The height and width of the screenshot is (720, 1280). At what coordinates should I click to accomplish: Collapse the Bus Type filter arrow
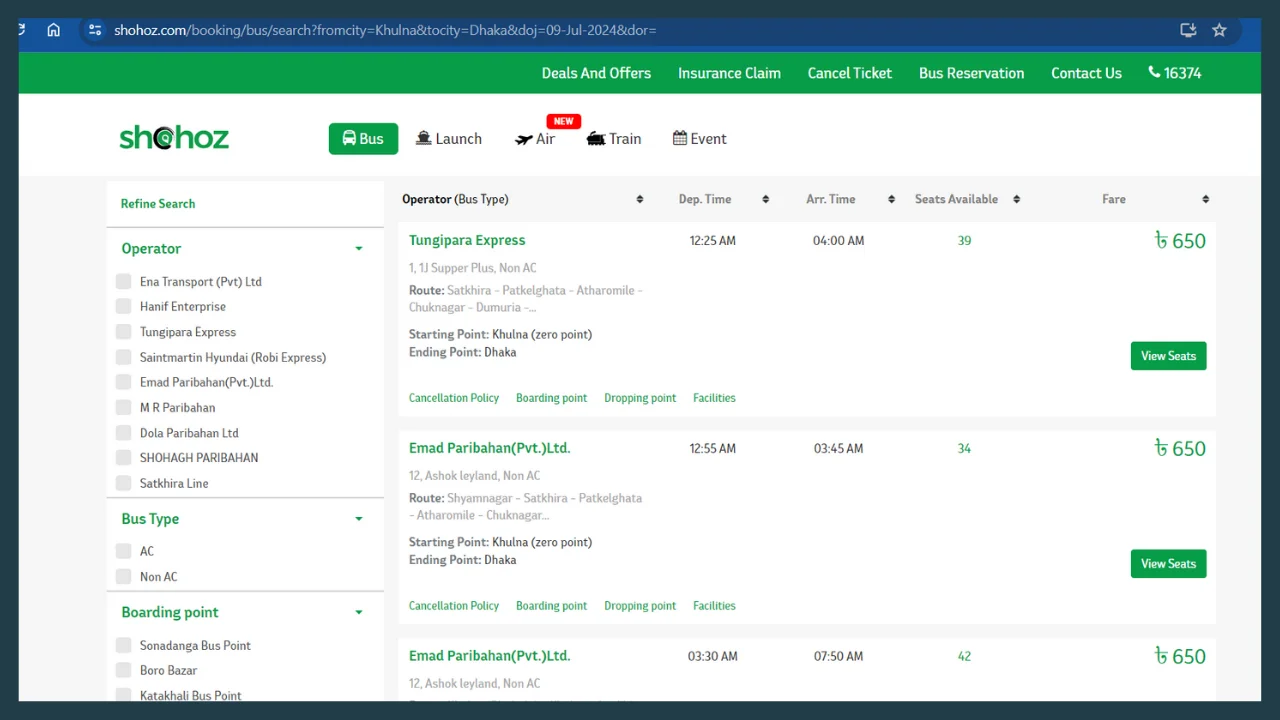coord(359,519)
